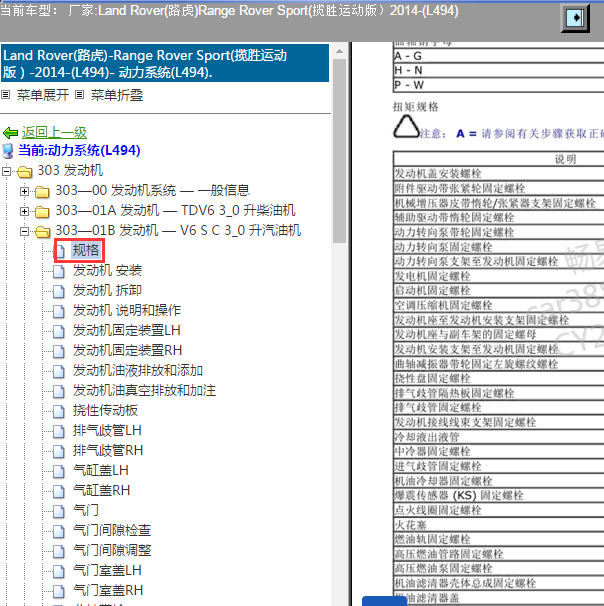Open 发动机 拆卸 document
Screen dimensions: 604x606
pyautogui.click(x=107, y=290)
